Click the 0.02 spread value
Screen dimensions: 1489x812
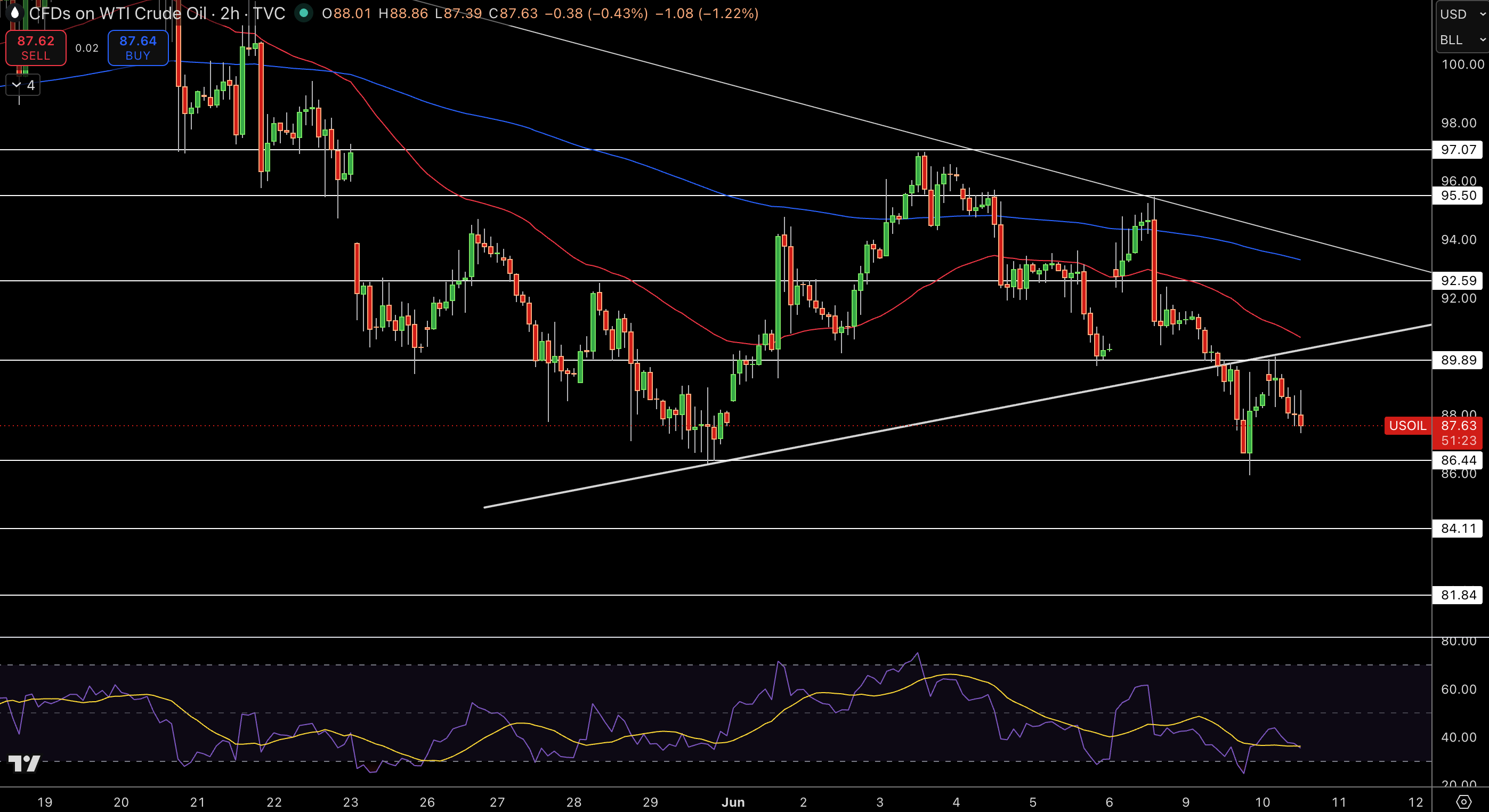(x=87, y=48)
